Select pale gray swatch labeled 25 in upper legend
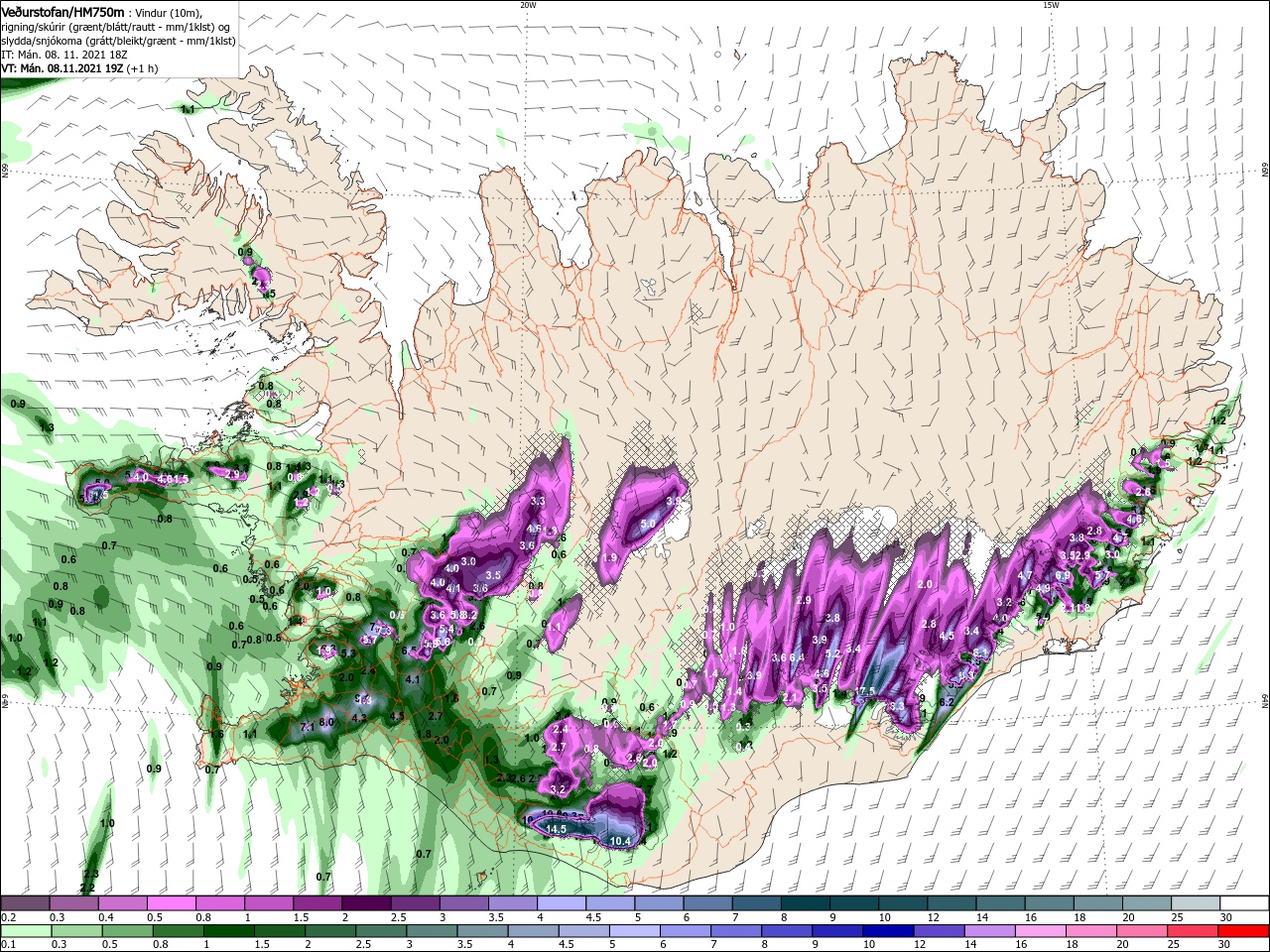Screen dimensions: 1270x952 [1196, 903]
